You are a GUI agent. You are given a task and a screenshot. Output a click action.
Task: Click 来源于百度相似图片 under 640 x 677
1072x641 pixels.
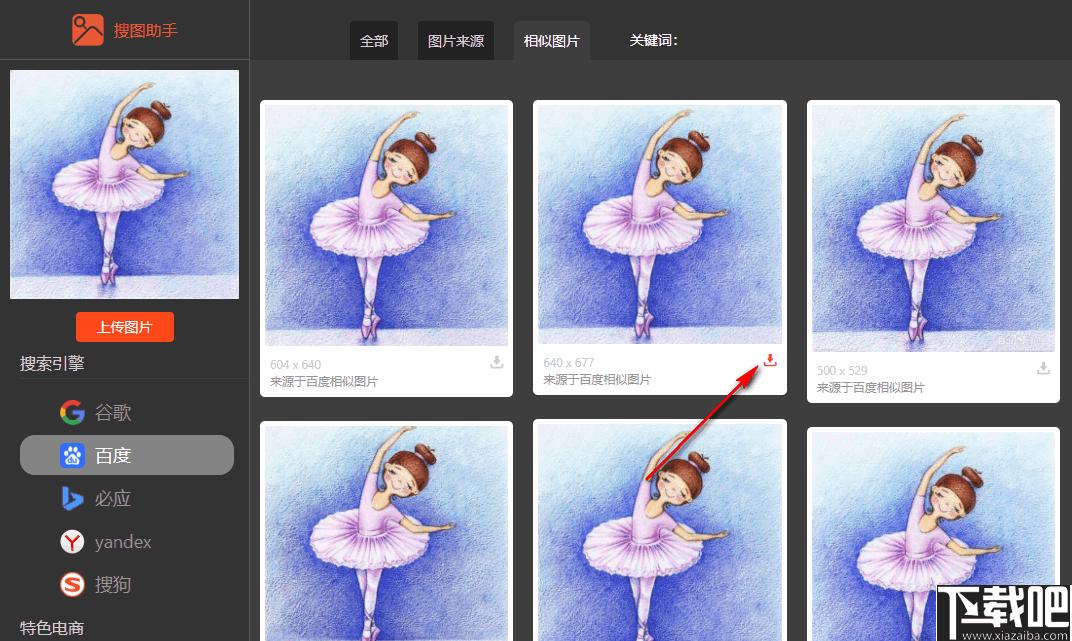point(597,379)
